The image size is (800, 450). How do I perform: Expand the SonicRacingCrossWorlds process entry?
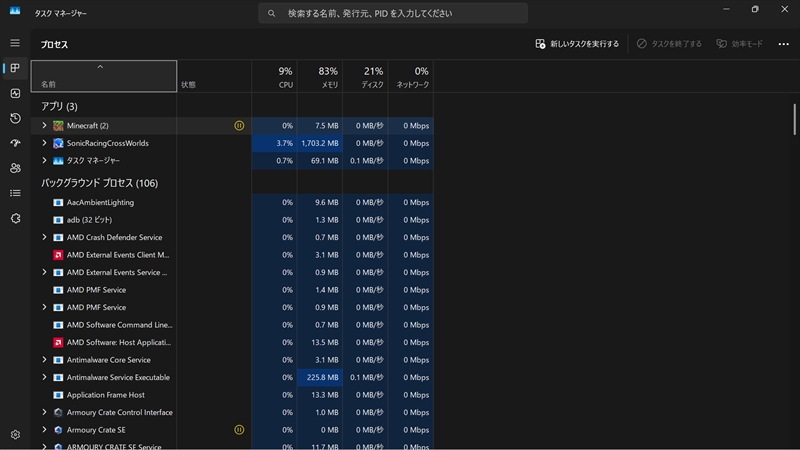click(x=44, y=143)
